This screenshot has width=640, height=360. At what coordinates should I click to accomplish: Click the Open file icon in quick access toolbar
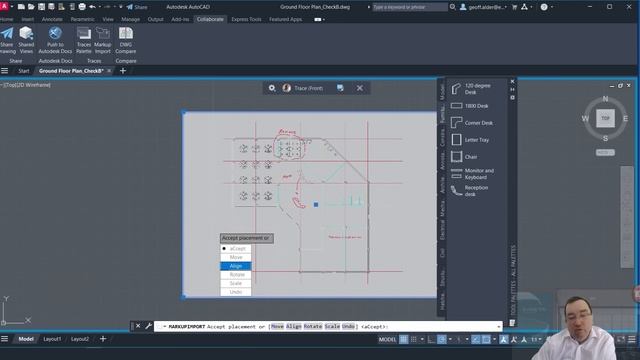tap(31, 7)
